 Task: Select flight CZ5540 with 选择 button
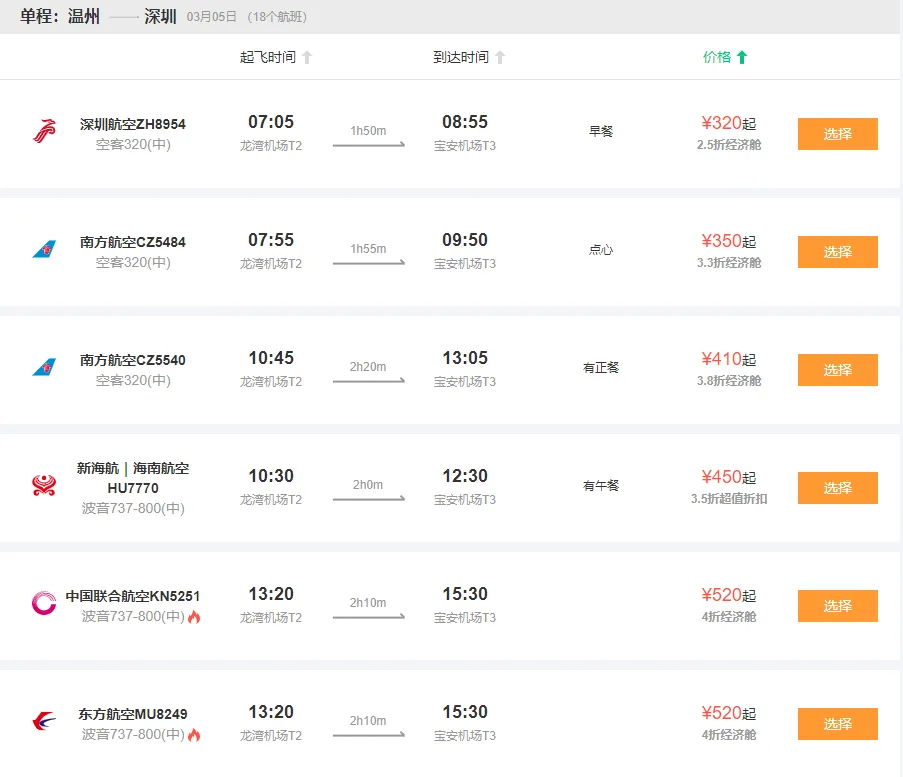pyautogui.click(x=837, y=370)
